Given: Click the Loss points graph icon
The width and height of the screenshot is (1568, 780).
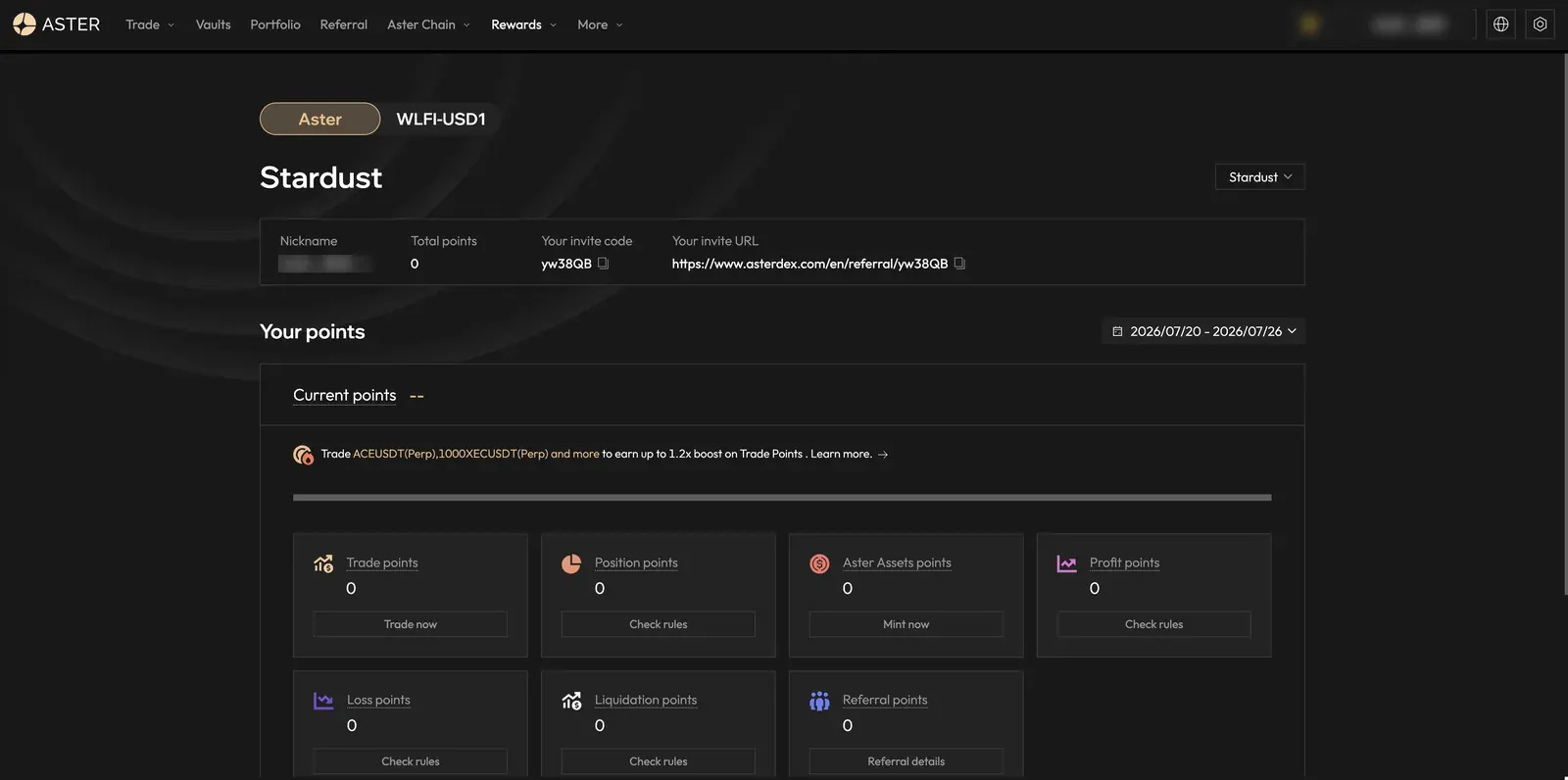Looking at the screenshot, I should 323,701.
